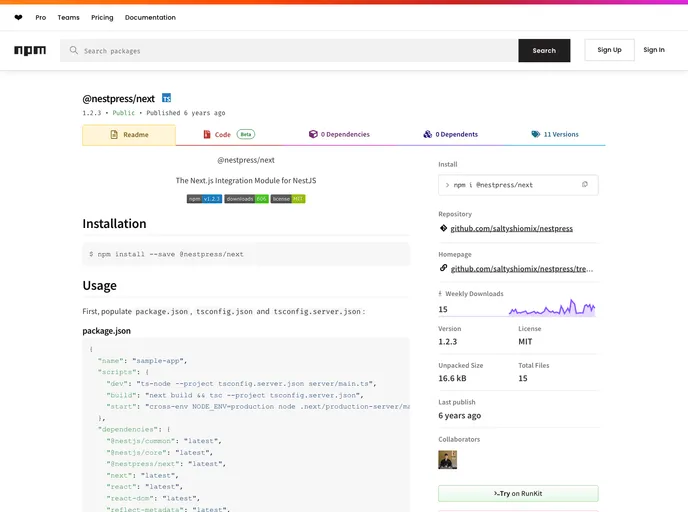
Task: Open TypeScript declarations badge next to package name
Action: click(166, 98)
